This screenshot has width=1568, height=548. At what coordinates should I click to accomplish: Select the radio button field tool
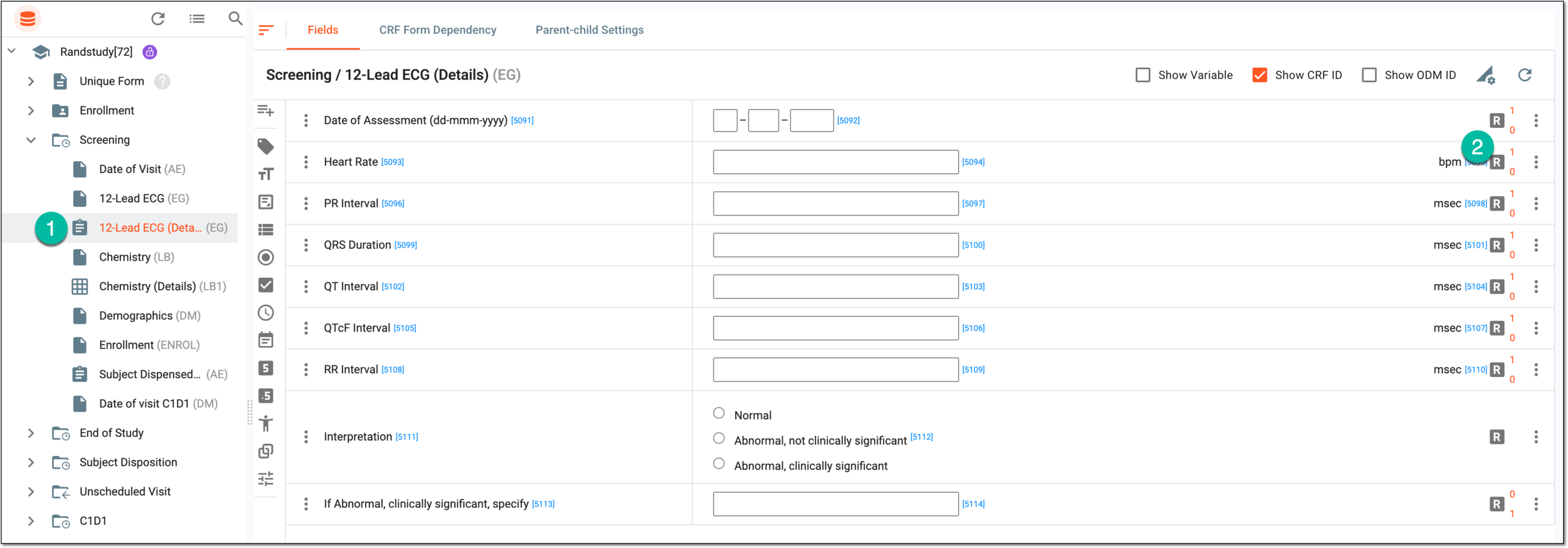[x=266, y=257]
